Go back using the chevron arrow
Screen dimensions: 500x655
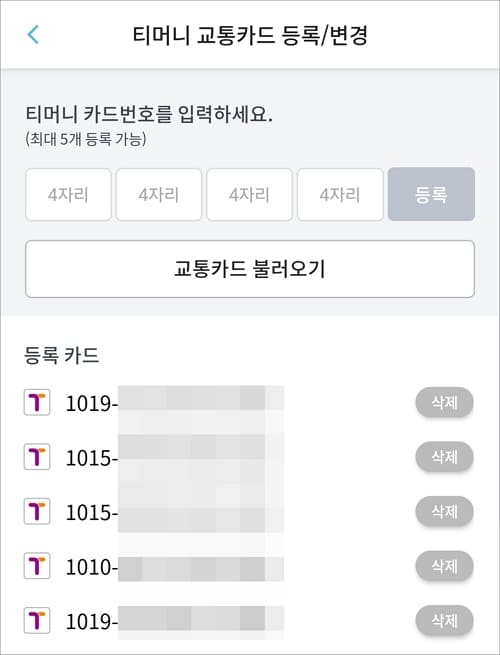click(33, 35)
